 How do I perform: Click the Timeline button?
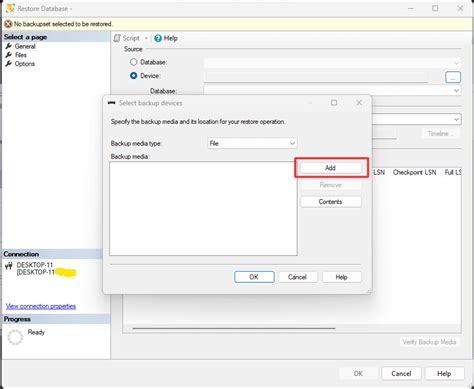pos(440,133)
